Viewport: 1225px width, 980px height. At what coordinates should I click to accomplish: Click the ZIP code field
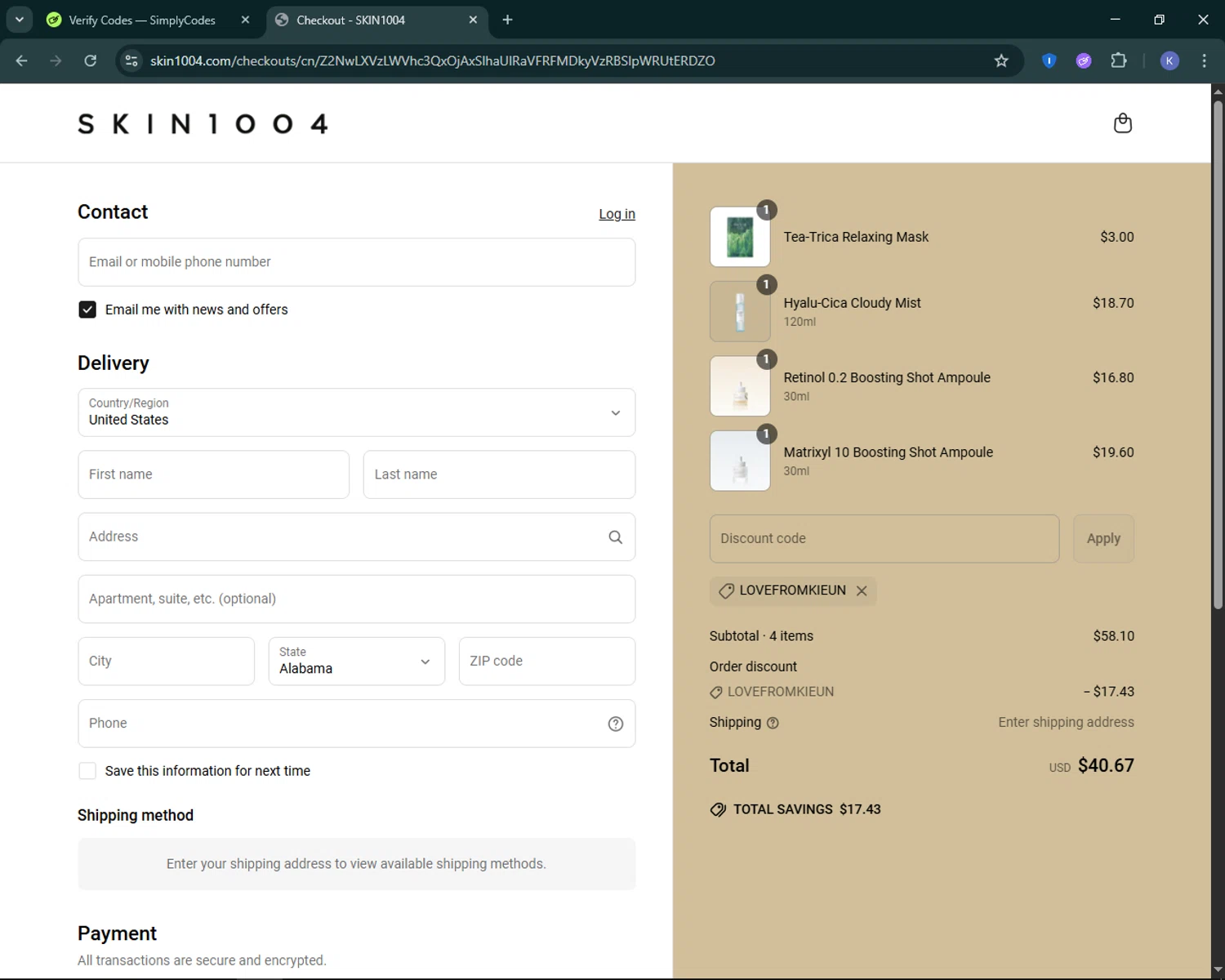pyautogui.click(x=547, y=661)
